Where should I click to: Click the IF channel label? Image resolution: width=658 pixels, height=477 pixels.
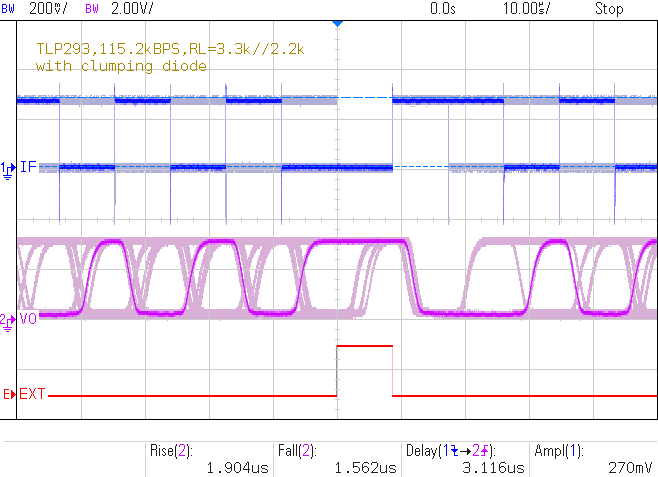point(28,167)
